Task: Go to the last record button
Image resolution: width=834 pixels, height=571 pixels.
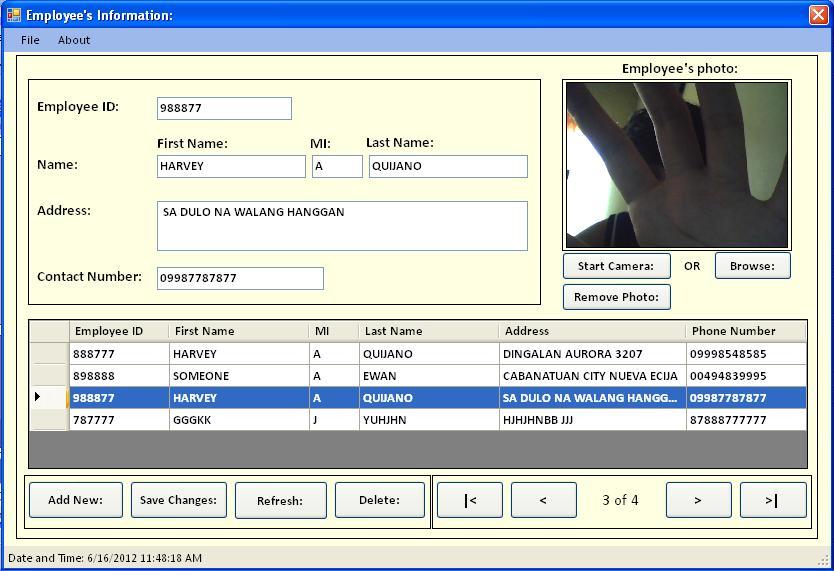Action: coord(773,500)
